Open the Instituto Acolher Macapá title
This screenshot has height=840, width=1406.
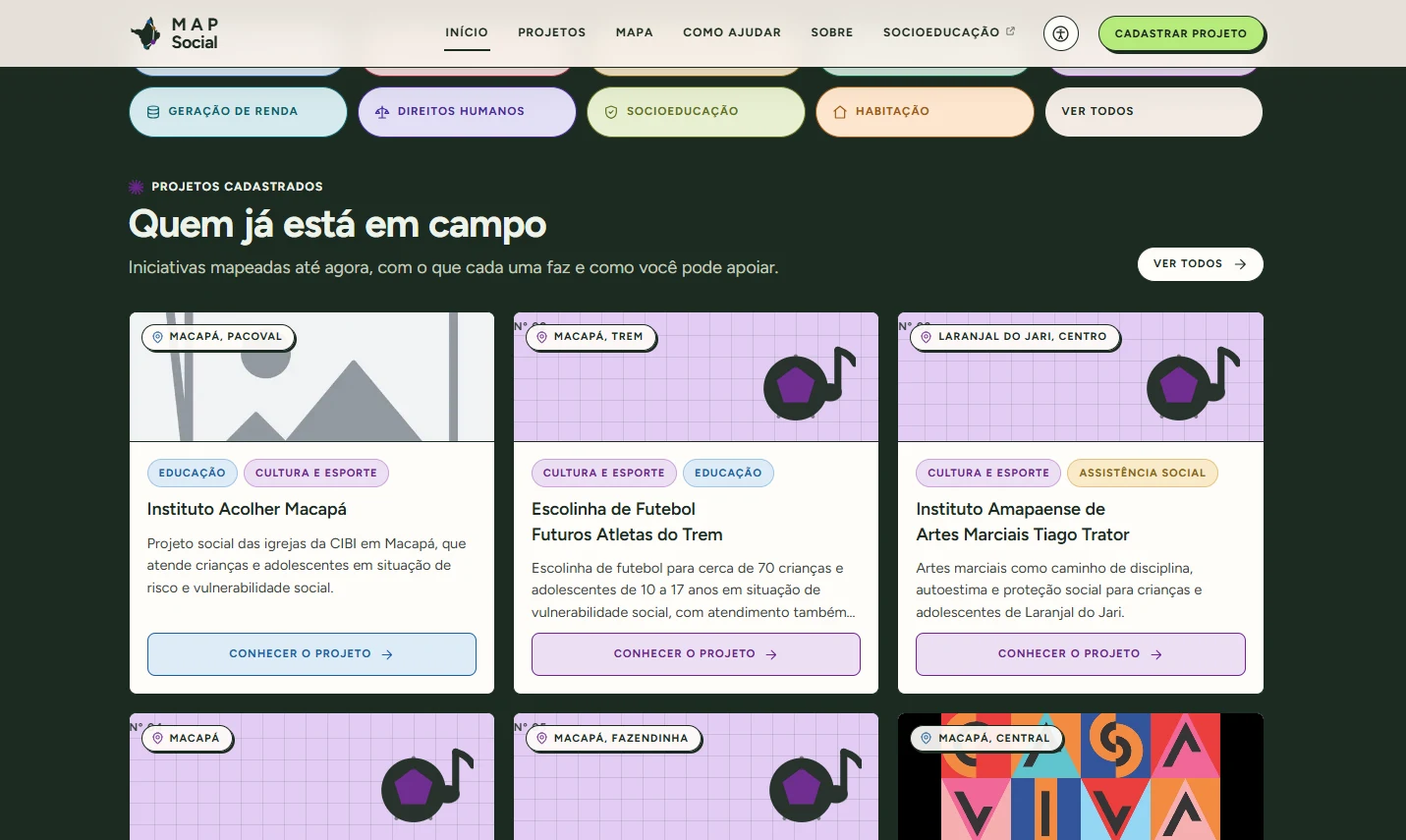(x=247, y=509)
